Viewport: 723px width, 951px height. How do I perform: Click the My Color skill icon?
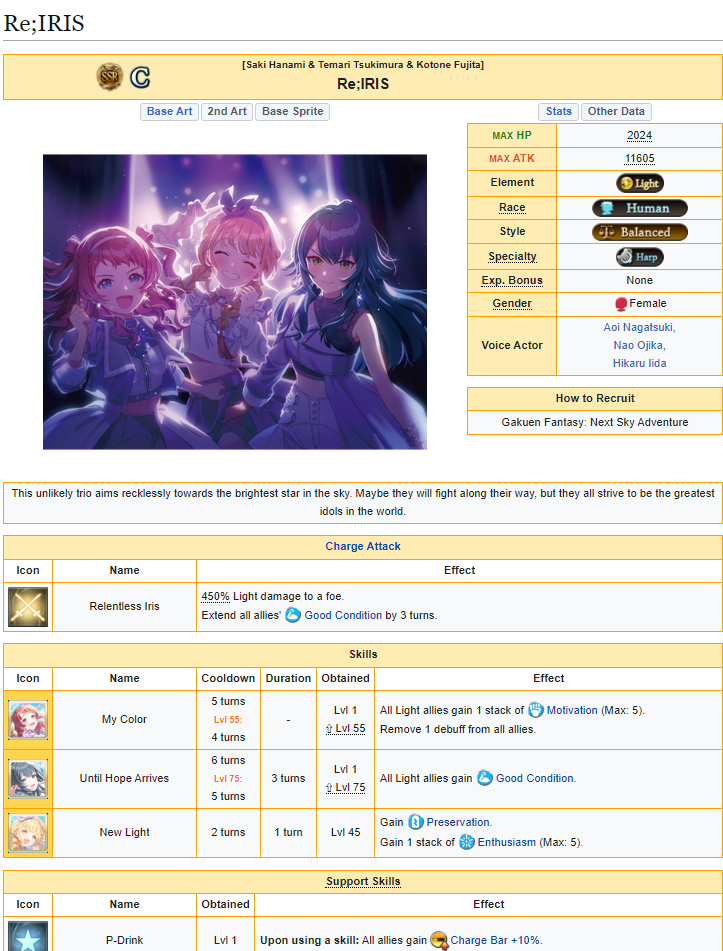tap(28, 720)
